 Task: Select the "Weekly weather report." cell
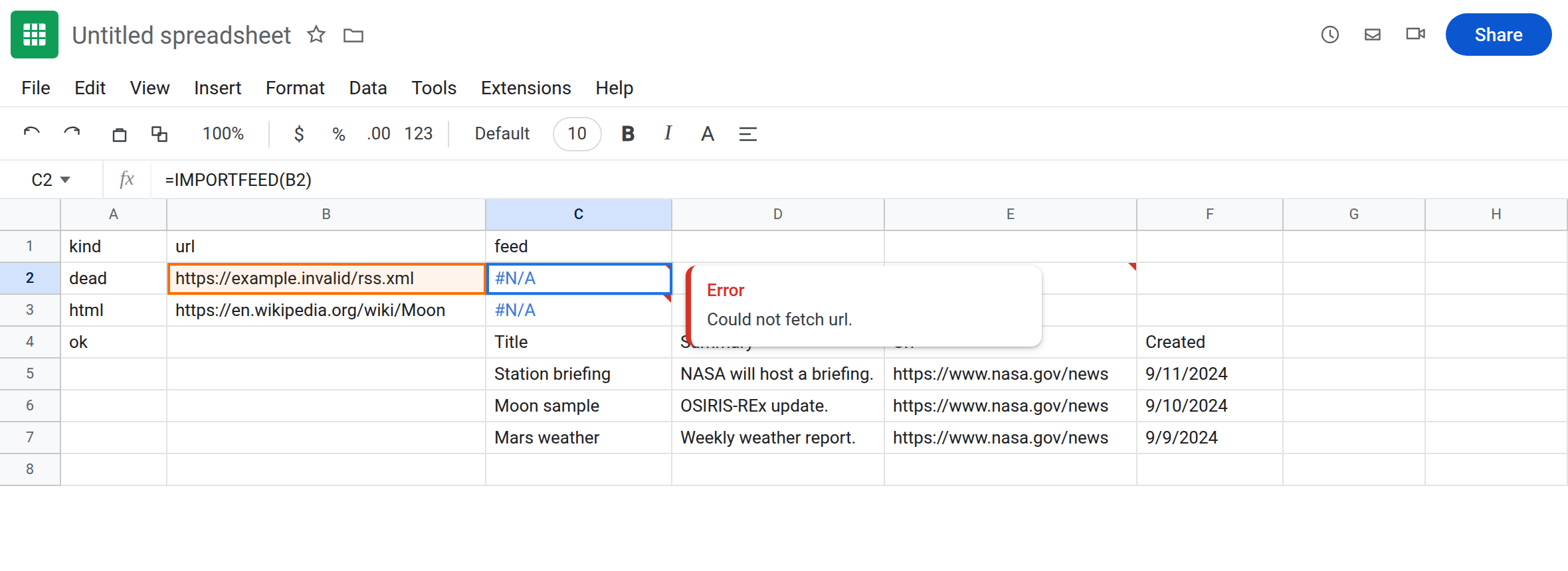pyautogui.click(x=778, y=438)
